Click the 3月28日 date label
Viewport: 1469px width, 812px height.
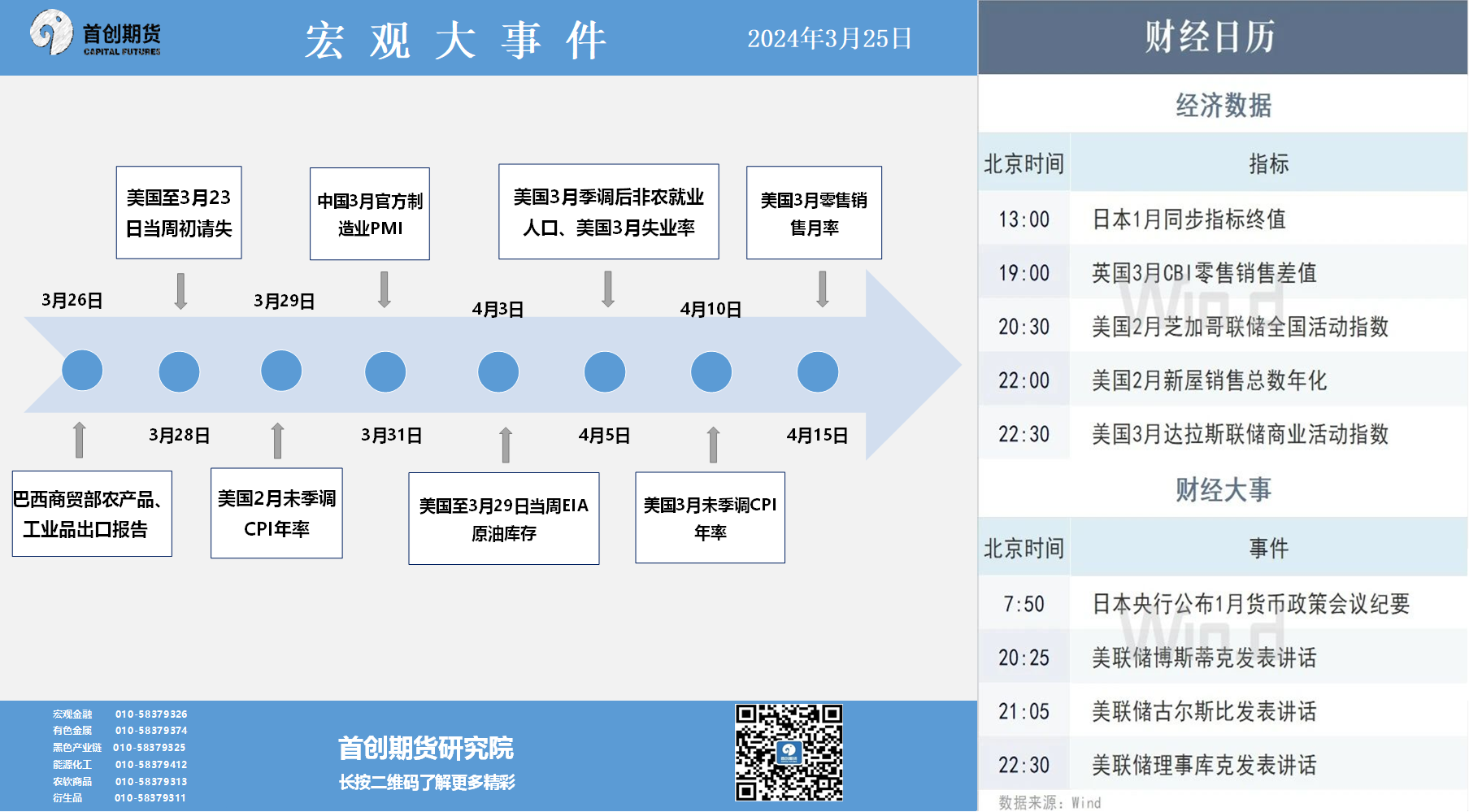[180, 435]
